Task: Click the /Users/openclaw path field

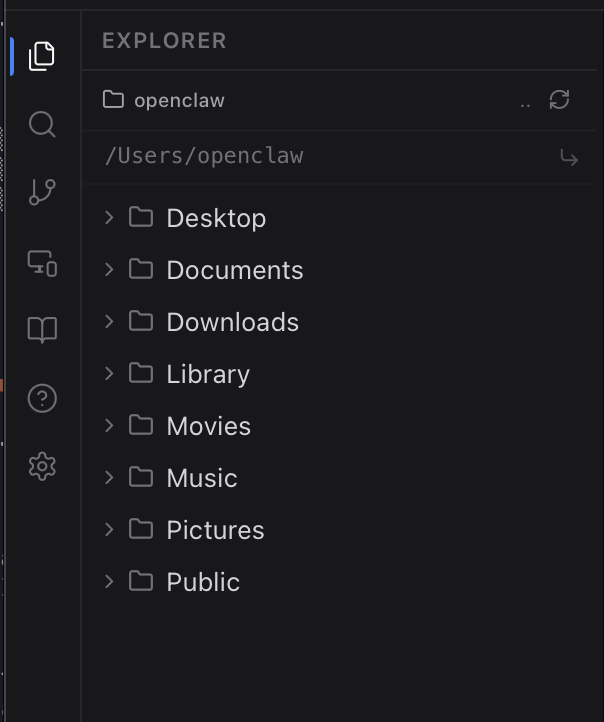Action: pyautogui.click(x=322, y=157)
